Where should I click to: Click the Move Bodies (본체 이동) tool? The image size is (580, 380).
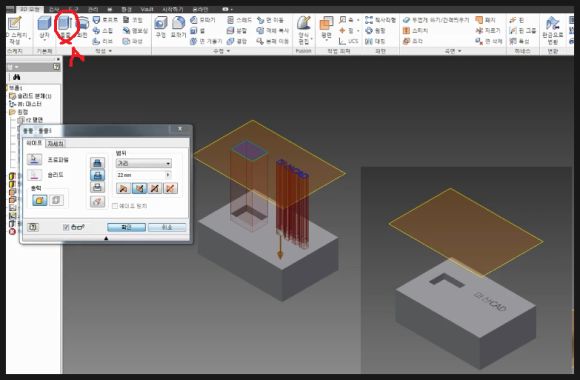point(273,41)
